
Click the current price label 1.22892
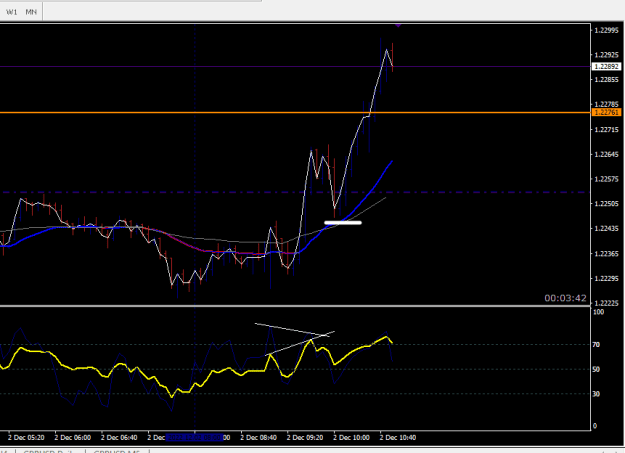pyautogui.click(x=606, y=67)
